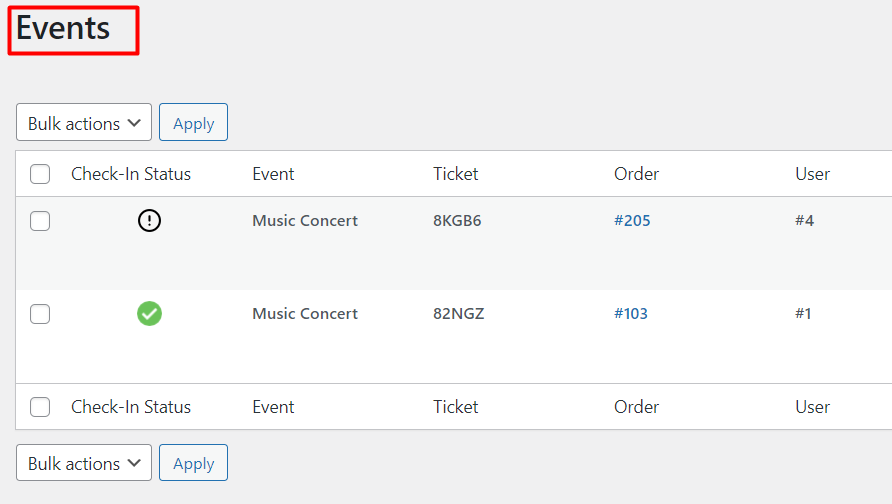This screenshot has height=504, width=892.
Task: Tick the checkbox for ticket 8KGB6
Action: [x=40, y=221]
